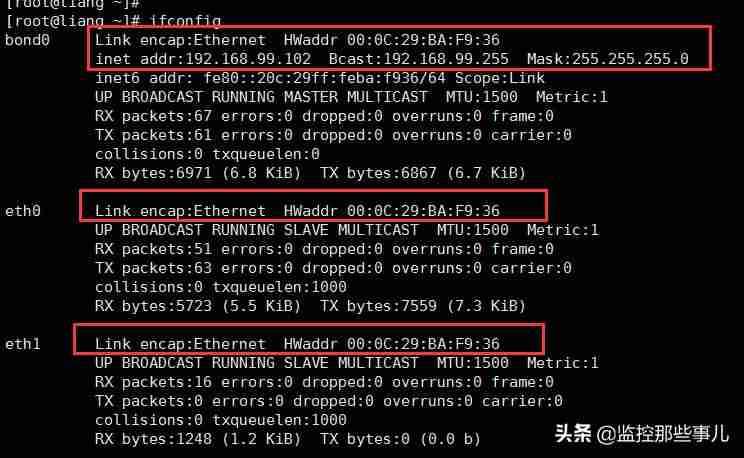Click the eth0 interface label

coord(23,211)
